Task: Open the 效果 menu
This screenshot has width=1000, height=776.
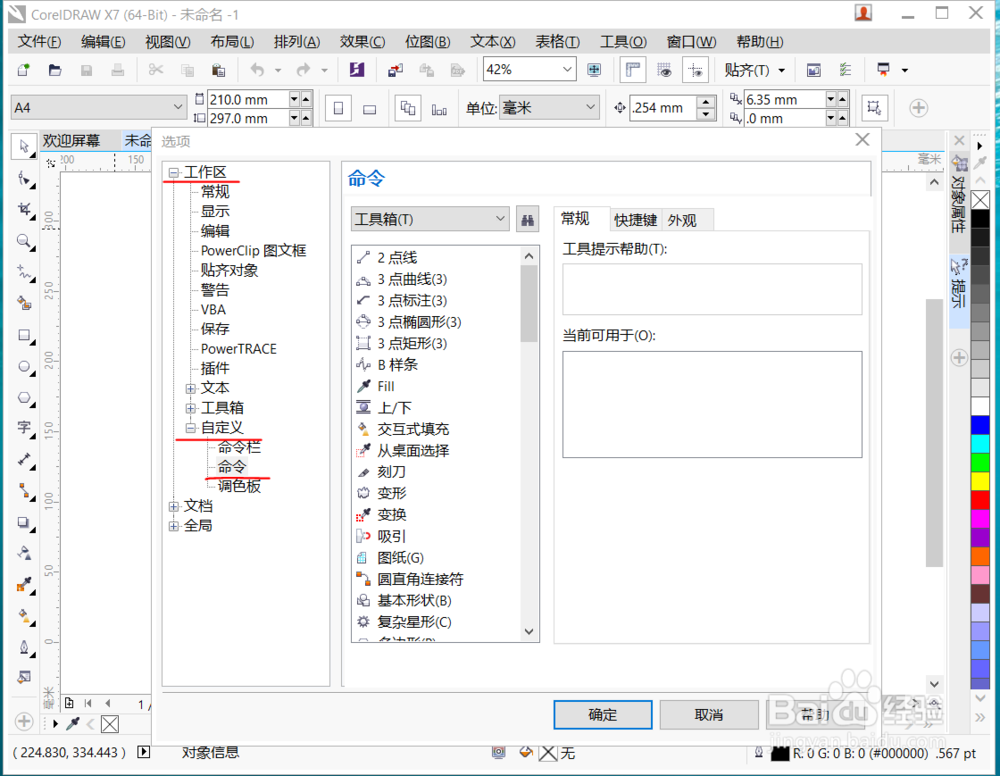Action: tap(362, 42)
